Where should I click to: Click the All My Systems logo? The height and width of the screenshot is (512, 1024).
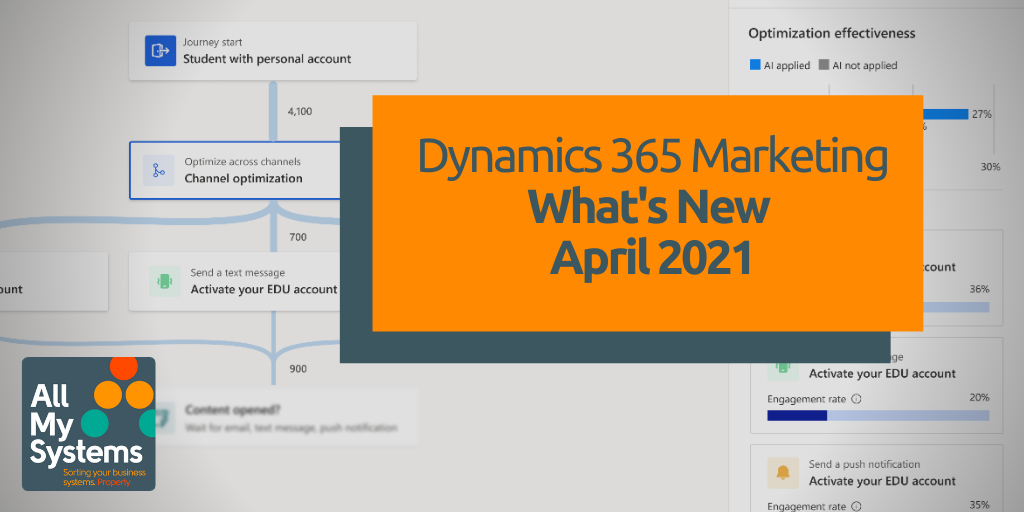click(89, 423)
